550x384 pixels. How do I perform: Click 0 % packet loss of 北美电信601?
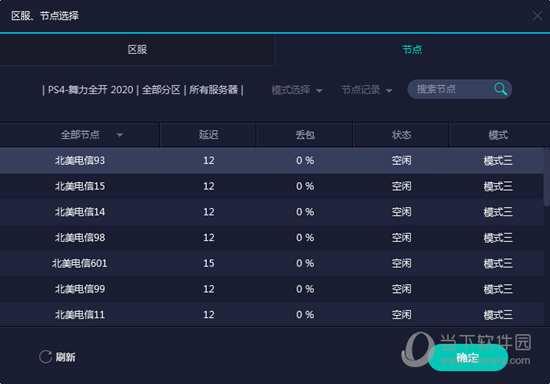tap(305, 263)
